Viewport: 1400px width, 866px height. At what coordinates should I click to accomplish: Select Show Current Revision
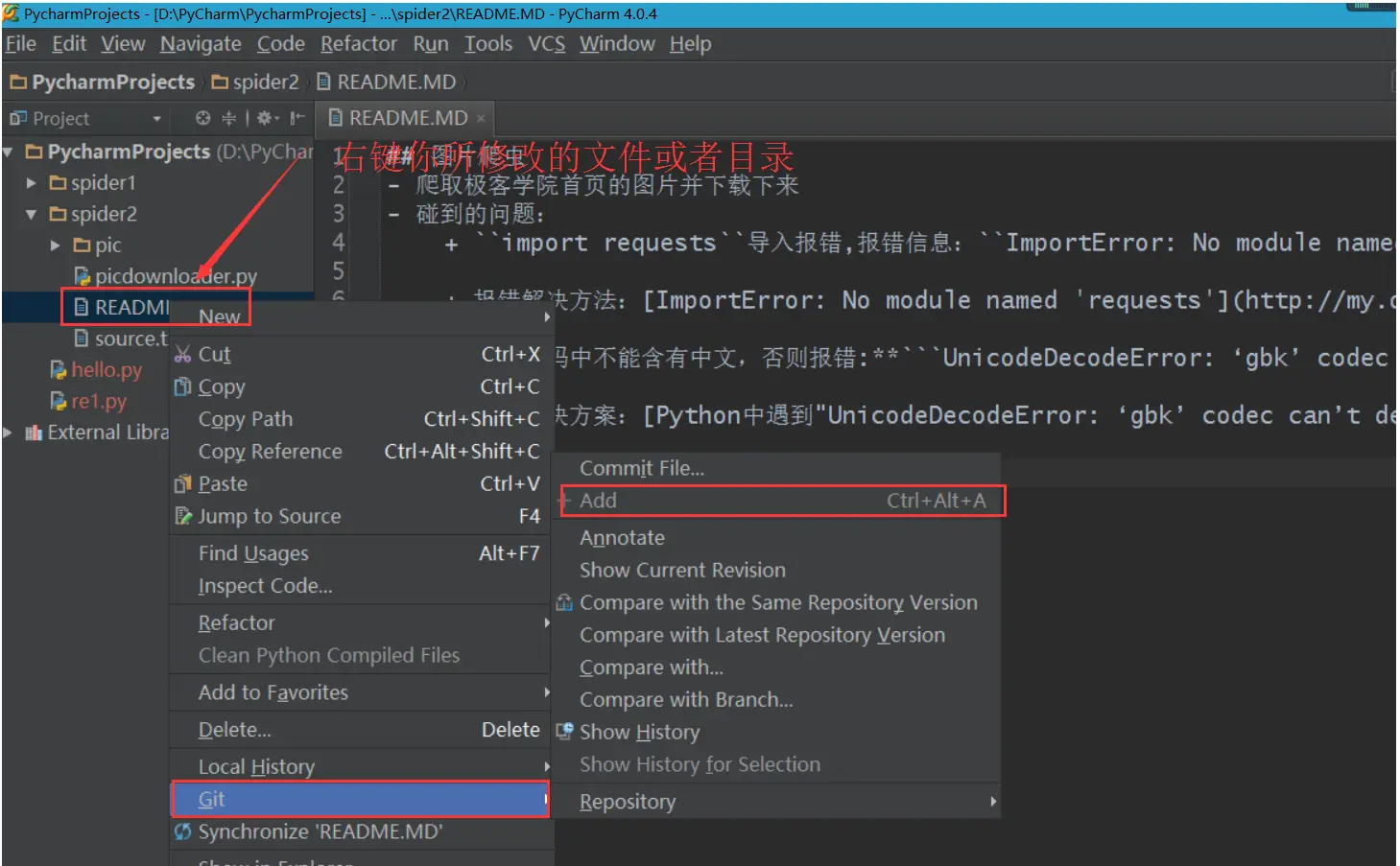[778, 571]
